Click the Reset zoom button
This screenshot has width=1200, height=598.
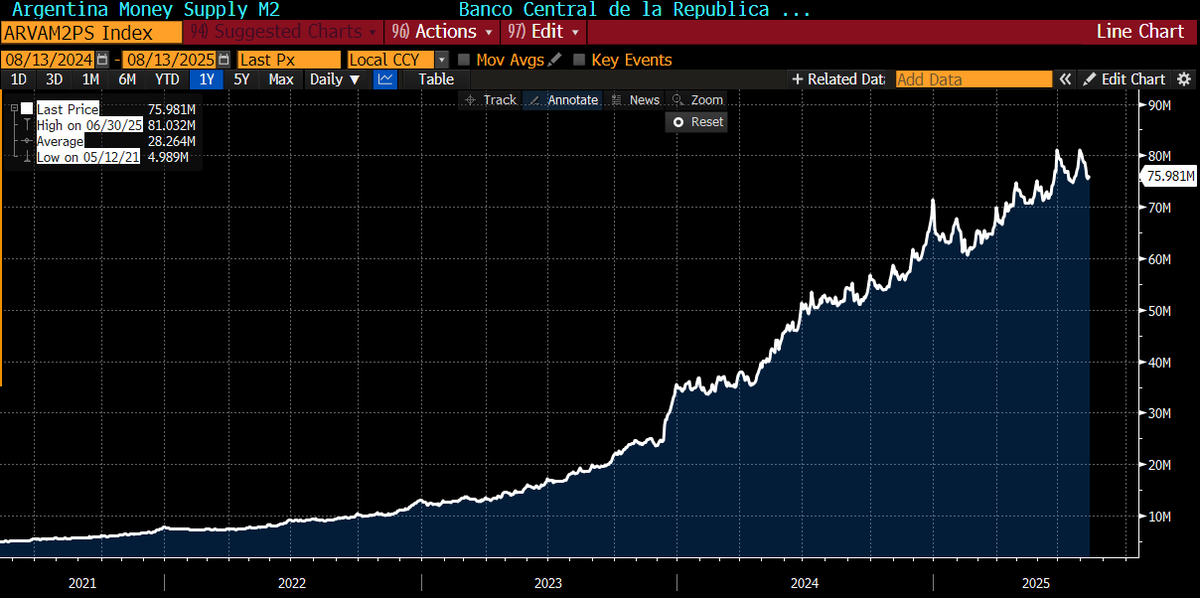click(x=696, y=121)
